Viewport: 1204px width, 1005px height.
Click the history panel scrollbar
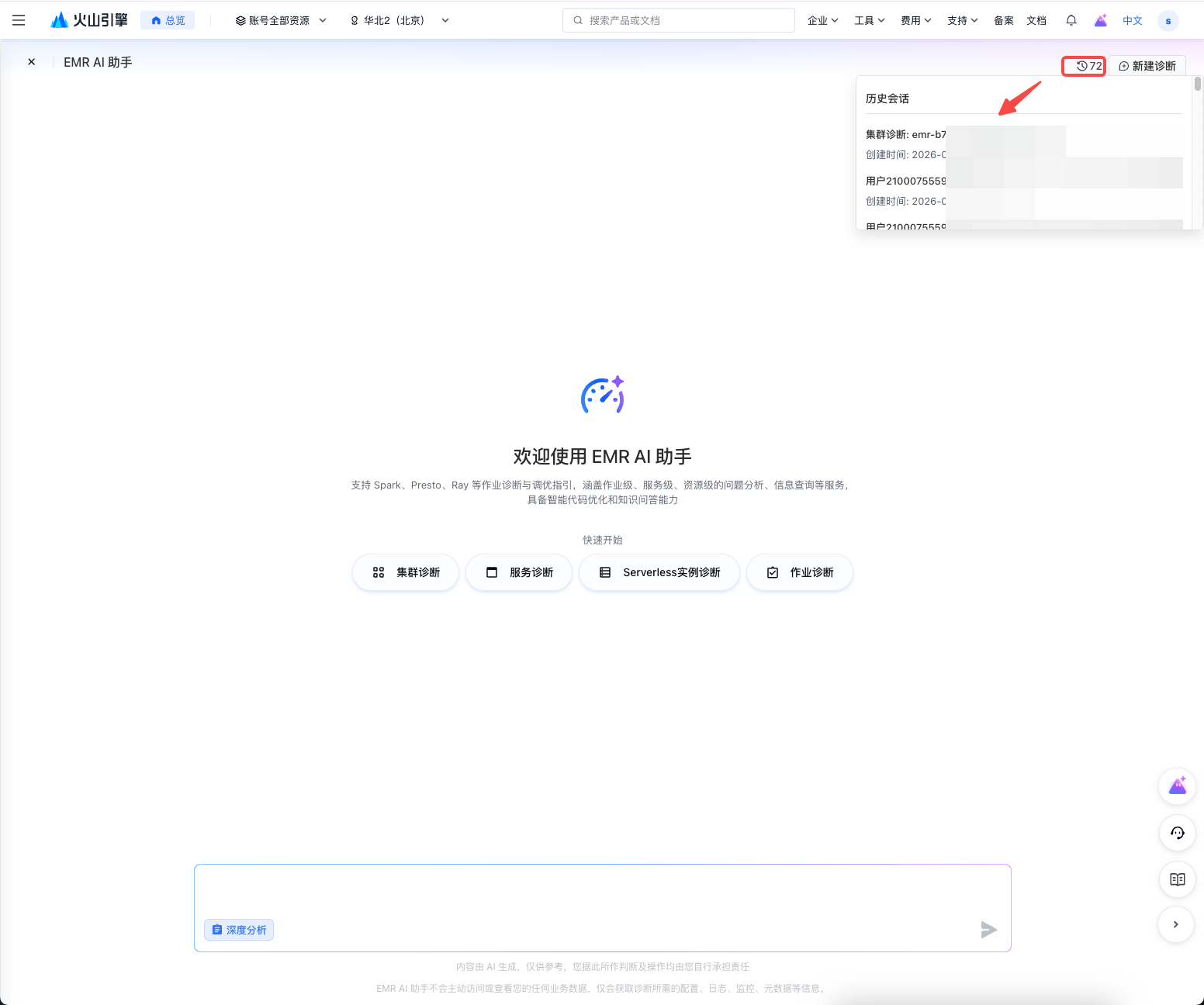[x=1198, y=84]
